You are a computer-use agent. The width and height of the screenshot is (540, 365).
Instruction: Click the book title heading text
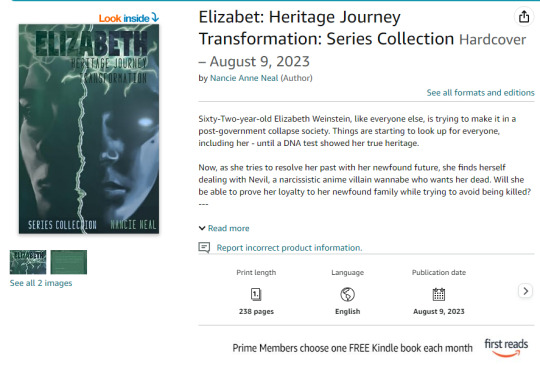coord(326,28)
